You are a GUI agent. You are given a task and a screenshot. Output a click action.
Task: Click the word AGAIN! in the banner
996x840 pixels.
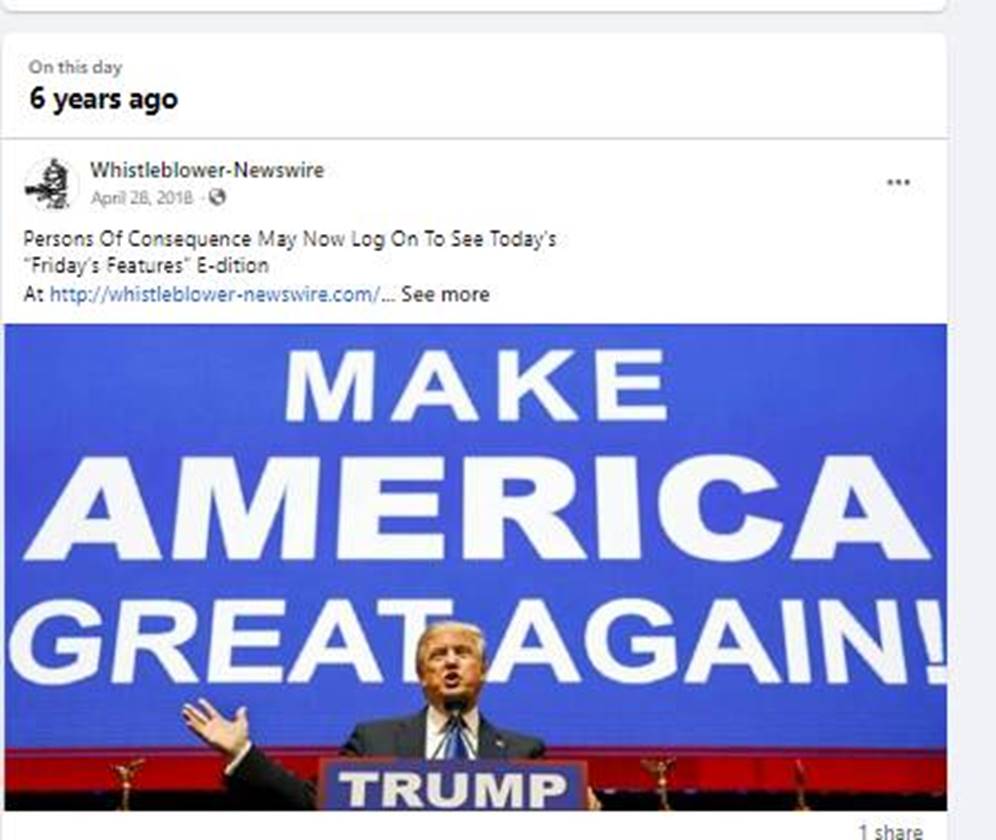point(717,640)
